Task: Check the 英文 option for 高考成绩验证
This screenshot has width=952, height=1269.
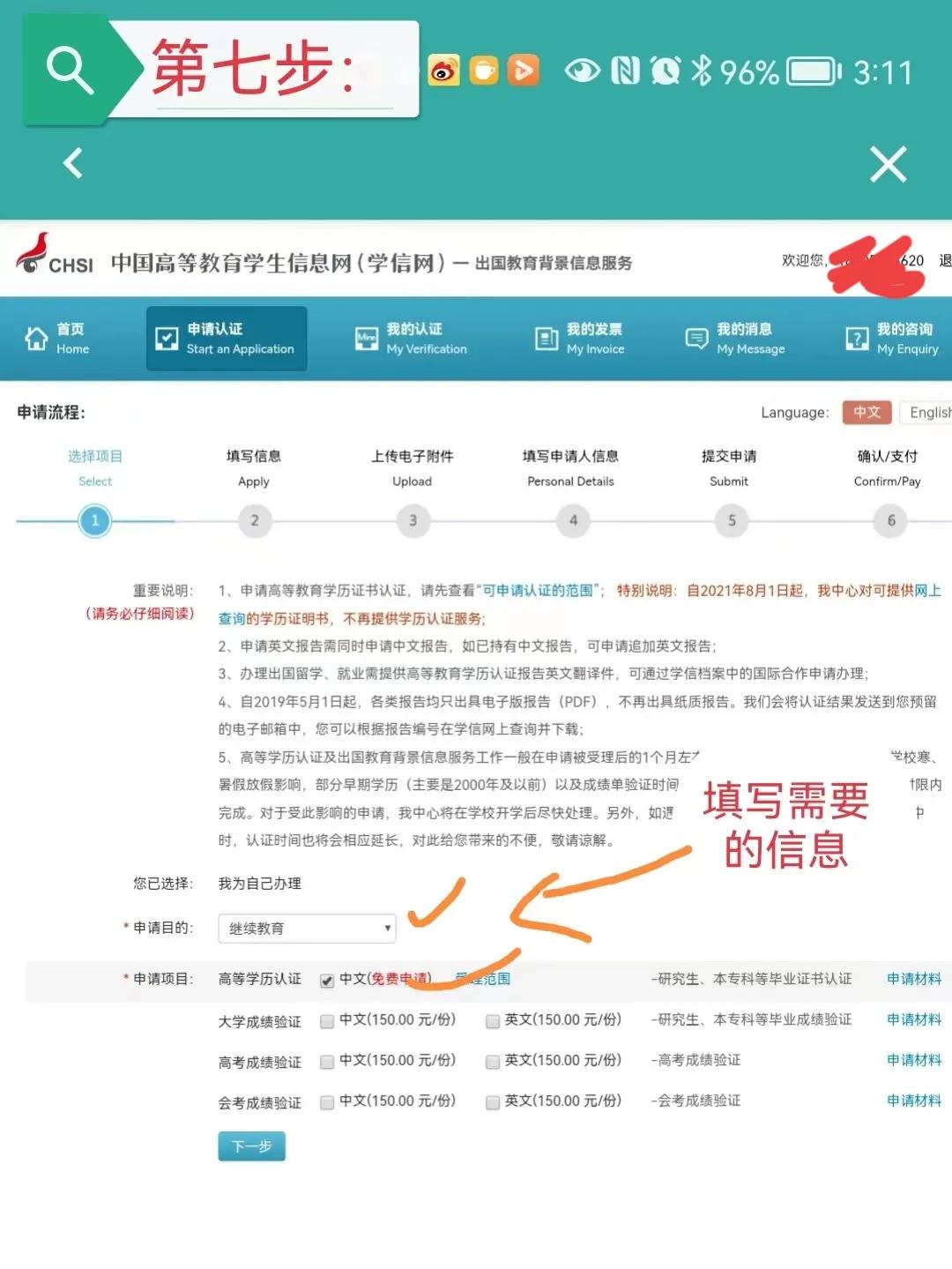Action: pyautogui.click(x=491, y=1061)
